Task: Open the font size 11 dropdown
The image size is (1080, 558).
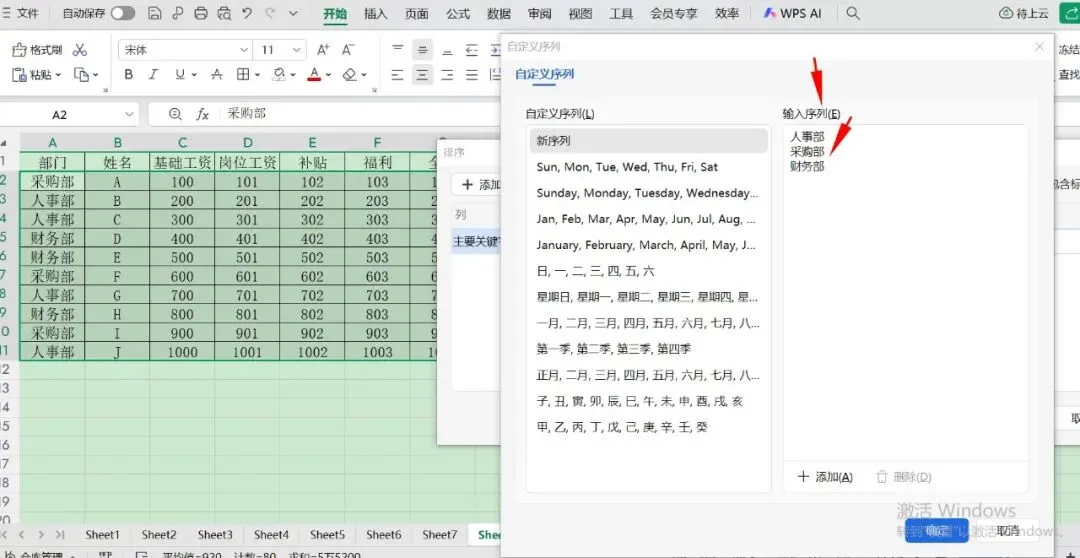Action: point(297,50)
